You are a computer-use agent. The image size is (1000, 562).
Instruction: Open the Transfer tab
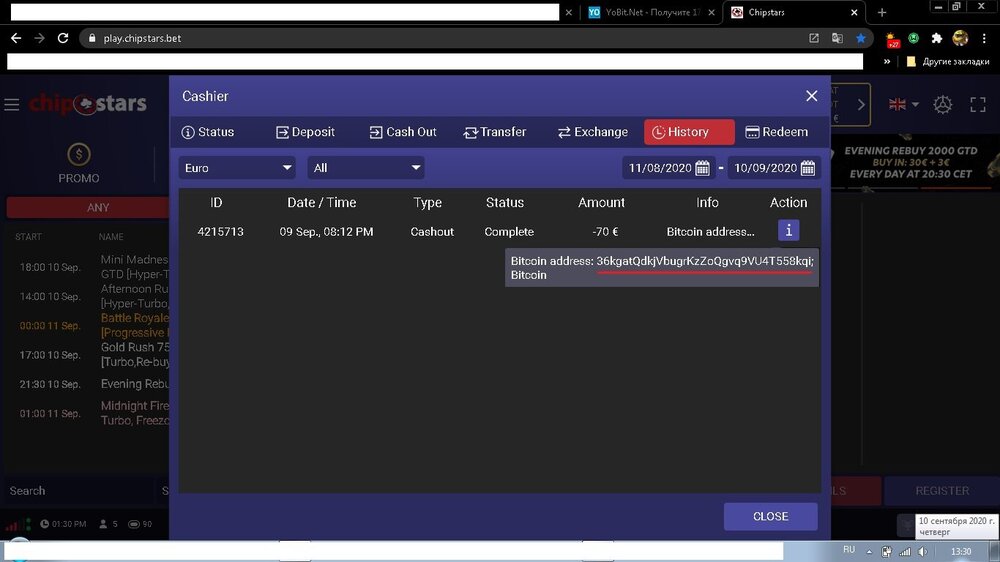point(495,132)
